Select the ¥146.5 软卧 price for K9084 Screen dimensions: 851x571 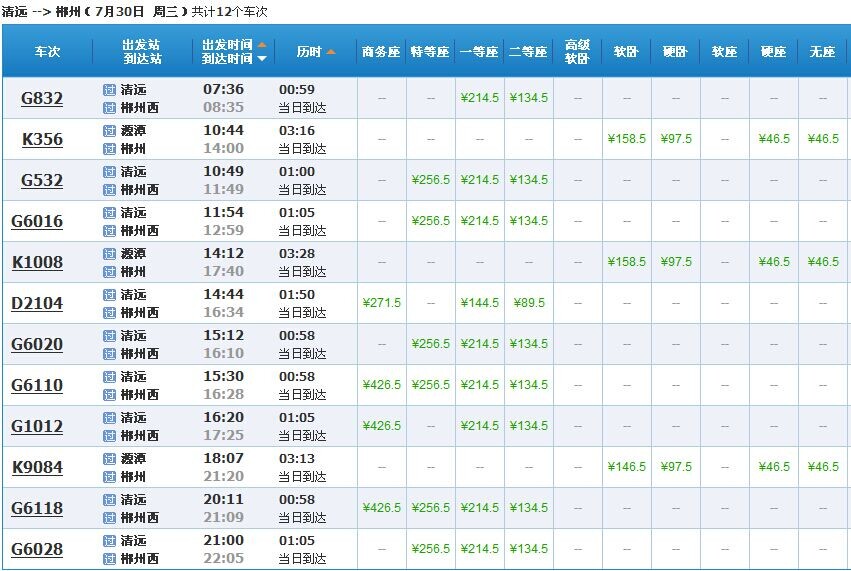click(x=627, y=467)
